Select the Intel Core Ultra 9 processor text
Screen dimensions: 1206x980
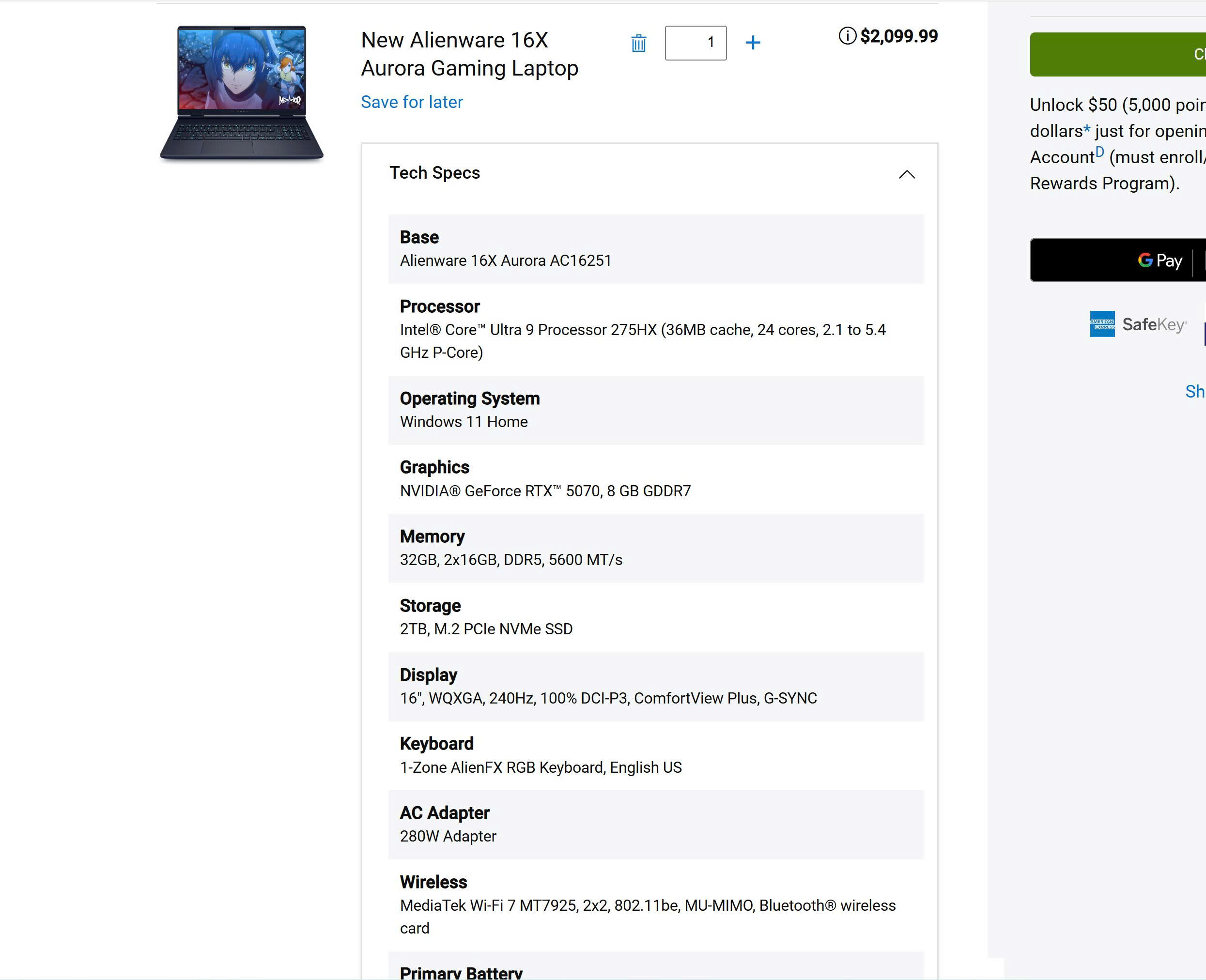click(x=643, y=341)
